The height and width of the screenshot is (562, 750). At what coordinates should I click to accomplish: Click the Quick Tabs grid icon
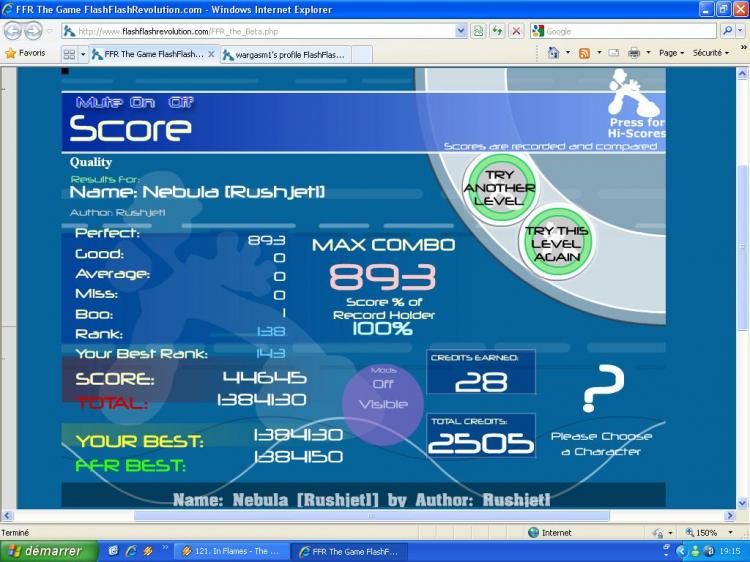click(69, 54)
